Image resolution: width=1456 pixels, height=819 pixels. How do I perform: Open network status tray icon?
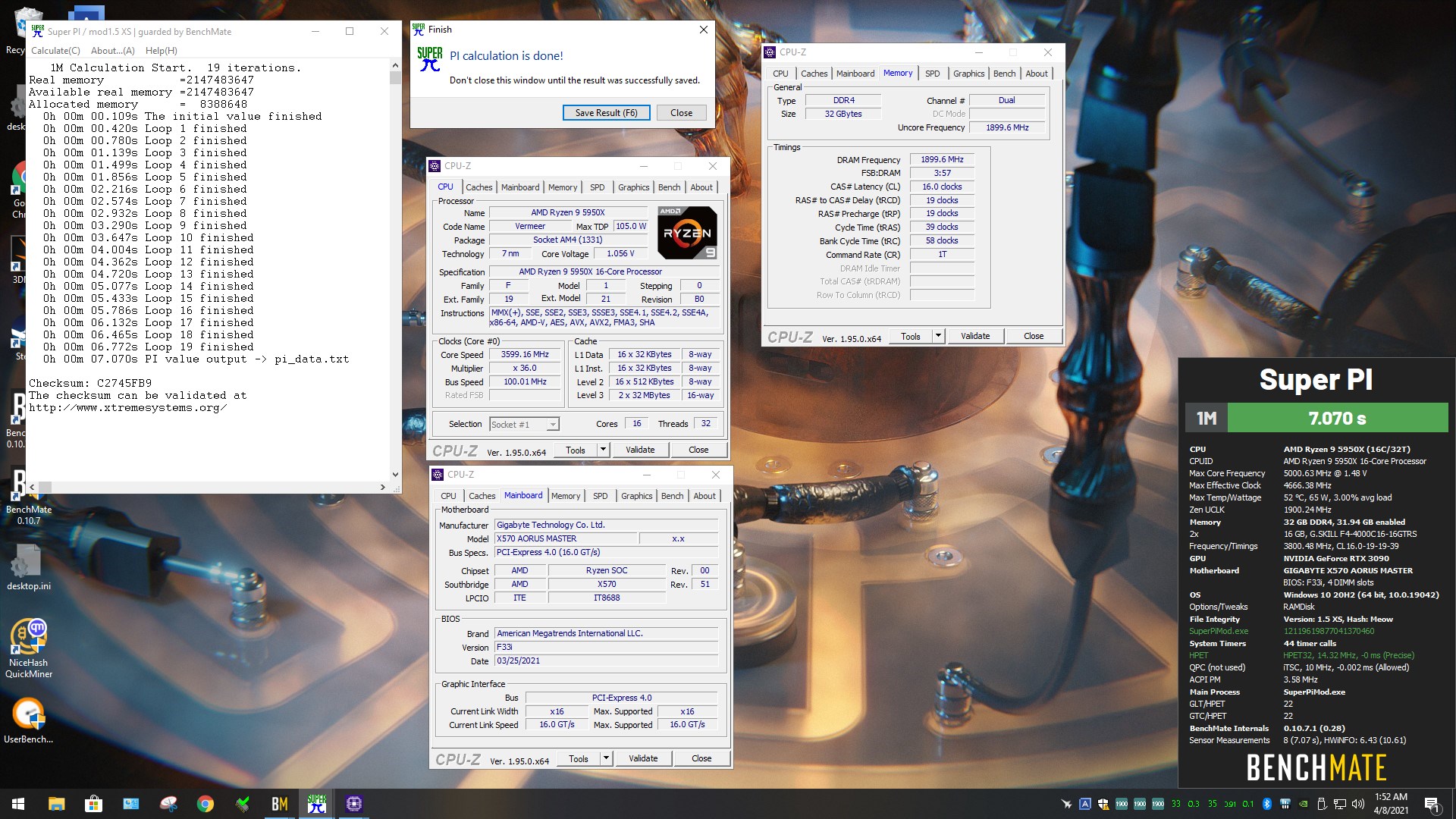point(1340,804)
